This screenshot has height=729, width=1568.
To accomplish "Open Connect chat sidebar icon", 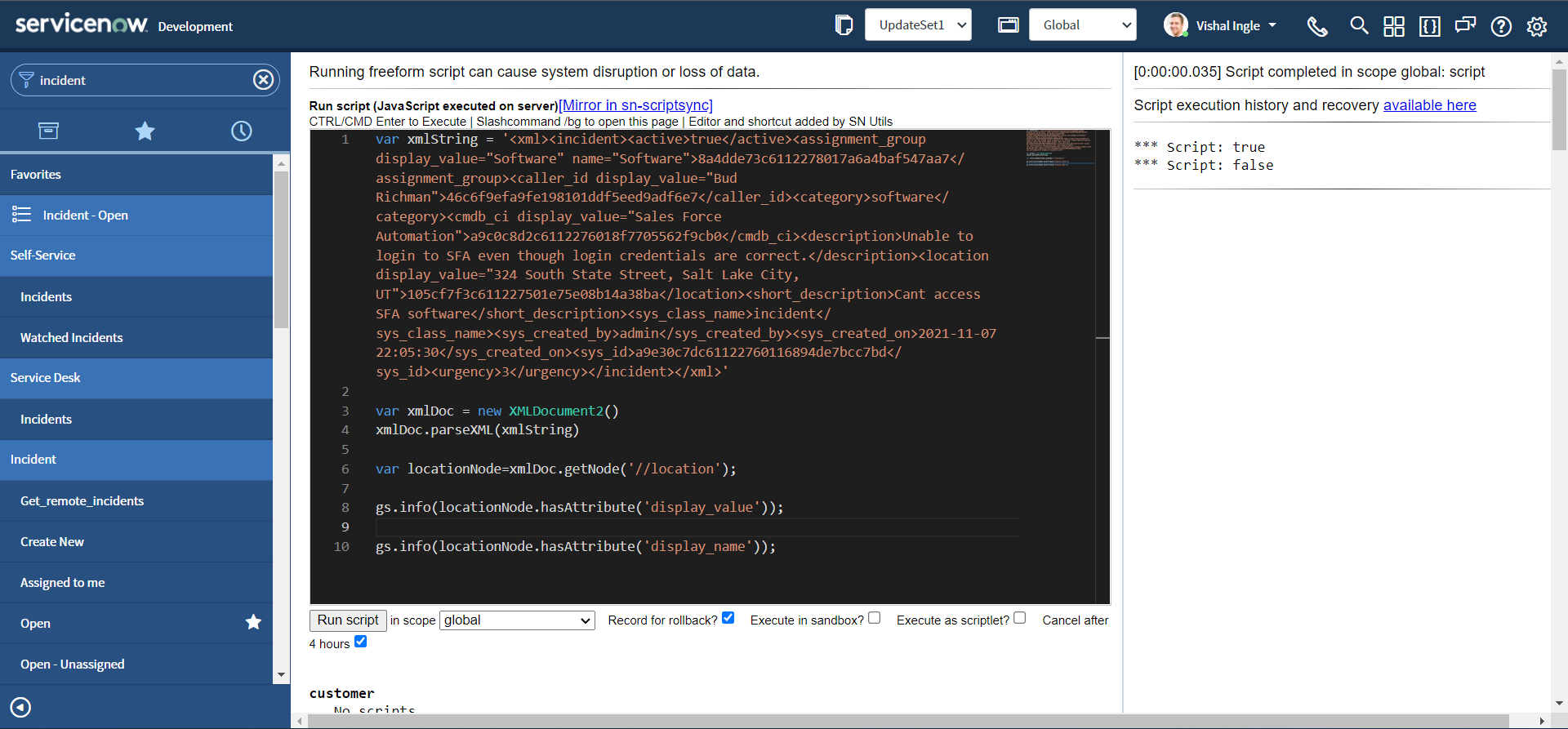I will [1465, 25].
